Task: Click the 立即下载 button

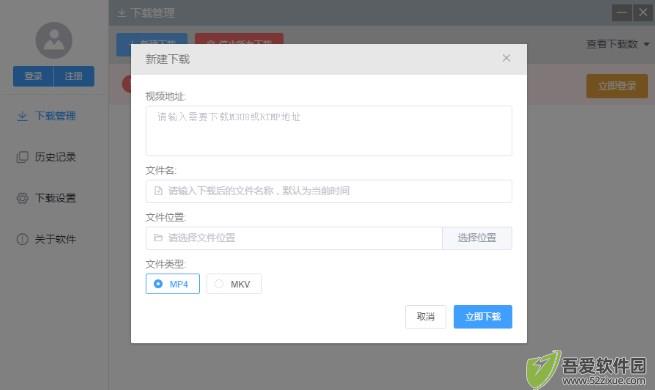Action: 483,317
